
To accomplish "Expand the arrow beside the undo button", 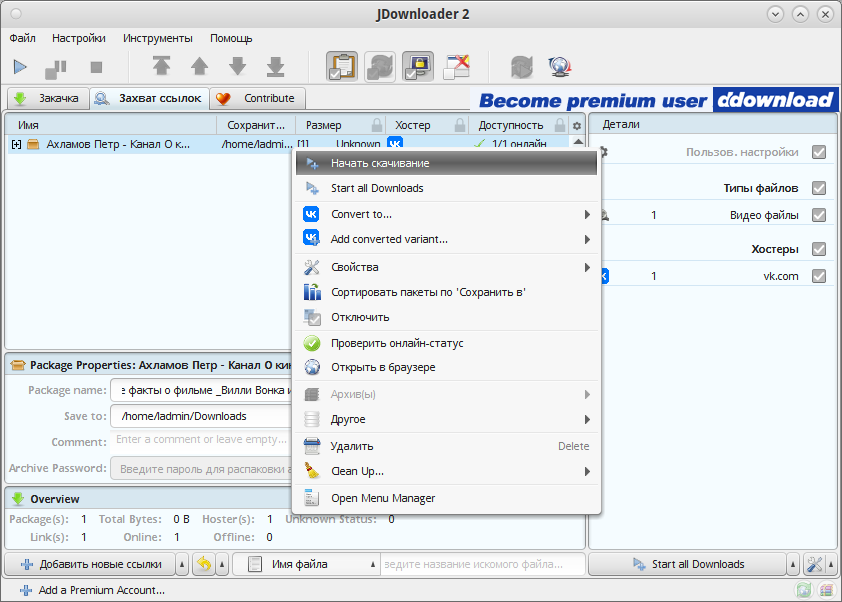I will pyautogui.click(x=222, y=564).
